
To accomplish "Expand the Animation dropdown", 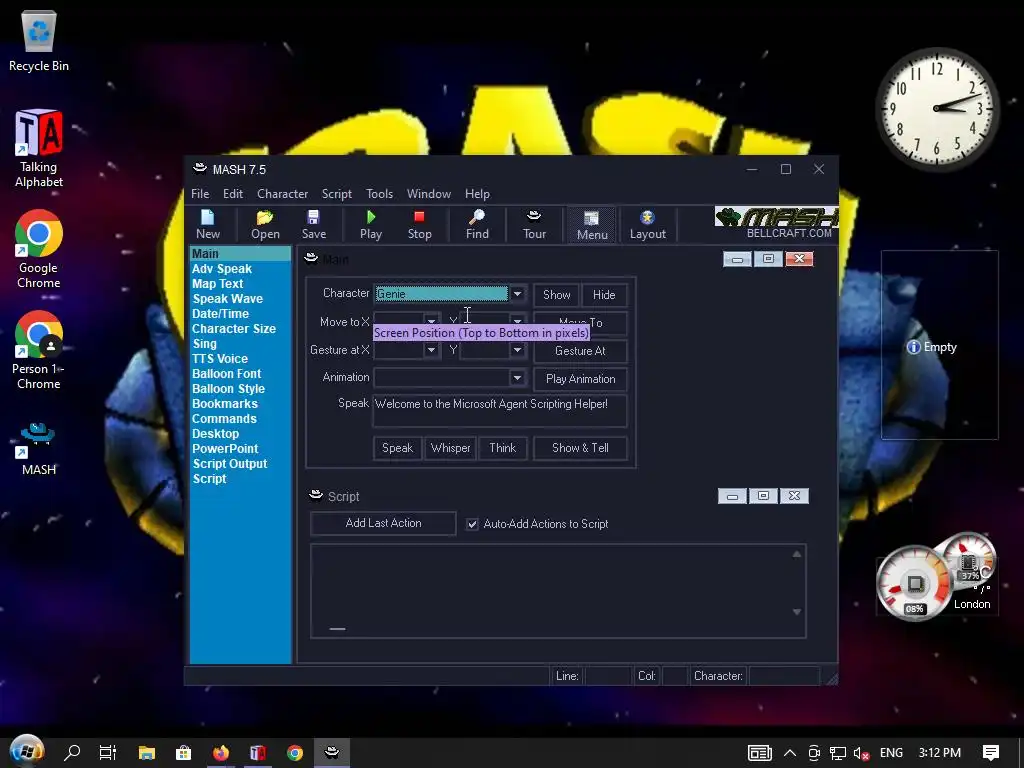I will coord(517,377).
